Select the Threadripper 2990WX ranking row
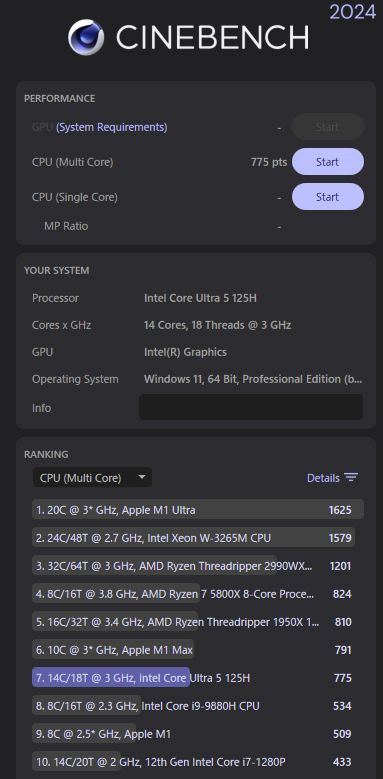383x779 pixels. (198, 565)
